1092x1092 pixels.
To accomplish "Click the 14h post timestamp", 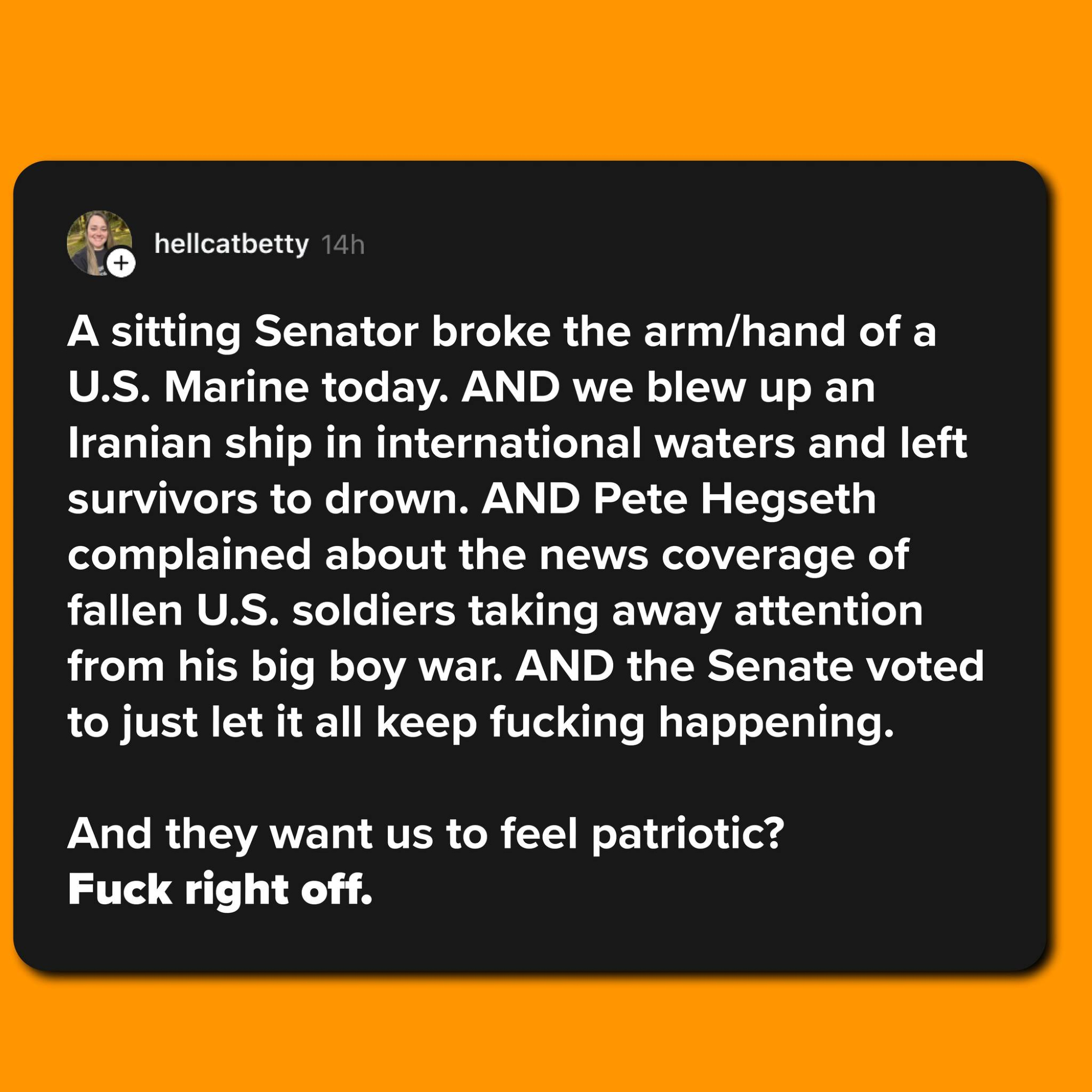I will [x=342, y=245].
